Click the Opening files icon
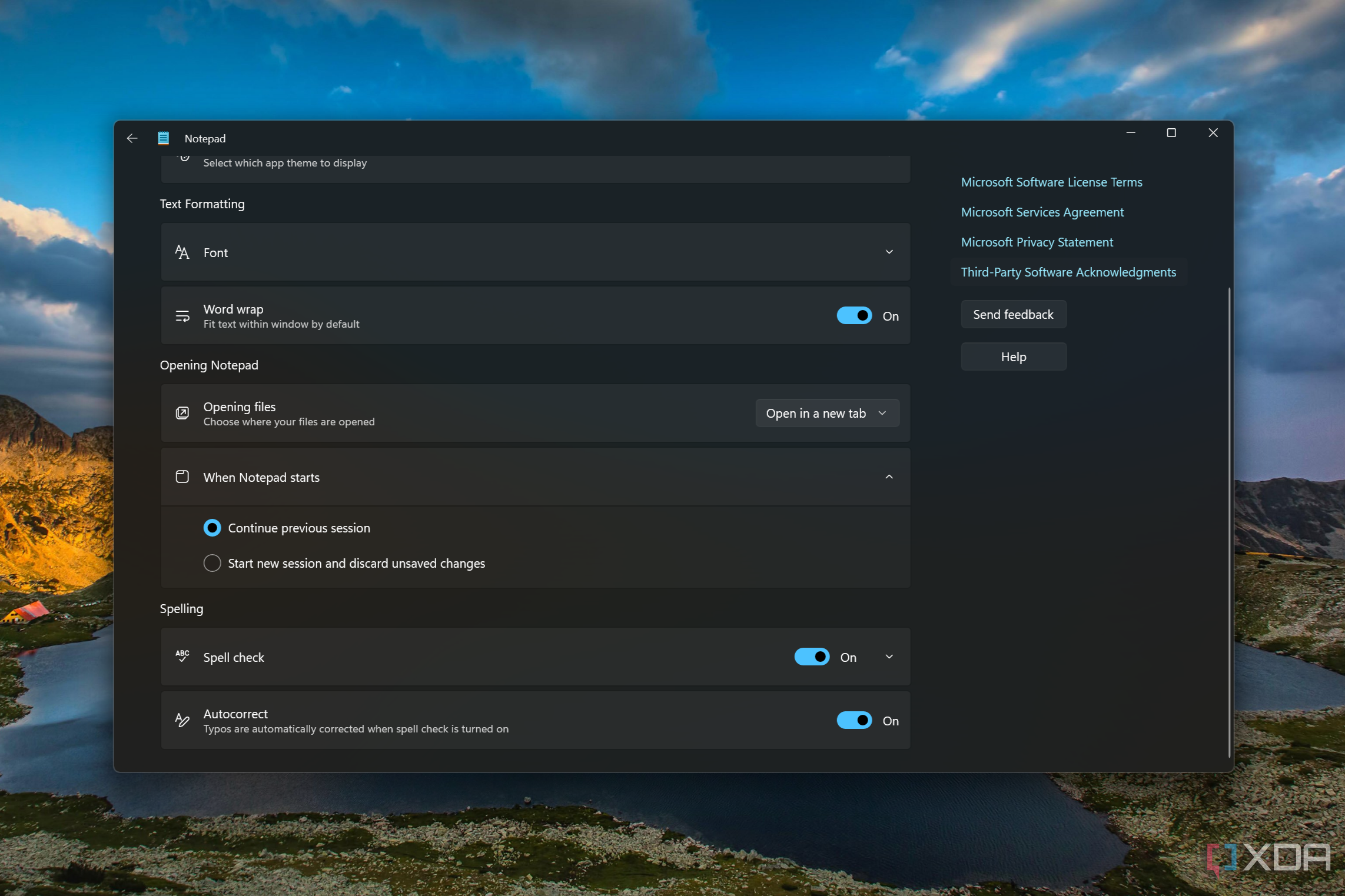 [x=183, y=413]
